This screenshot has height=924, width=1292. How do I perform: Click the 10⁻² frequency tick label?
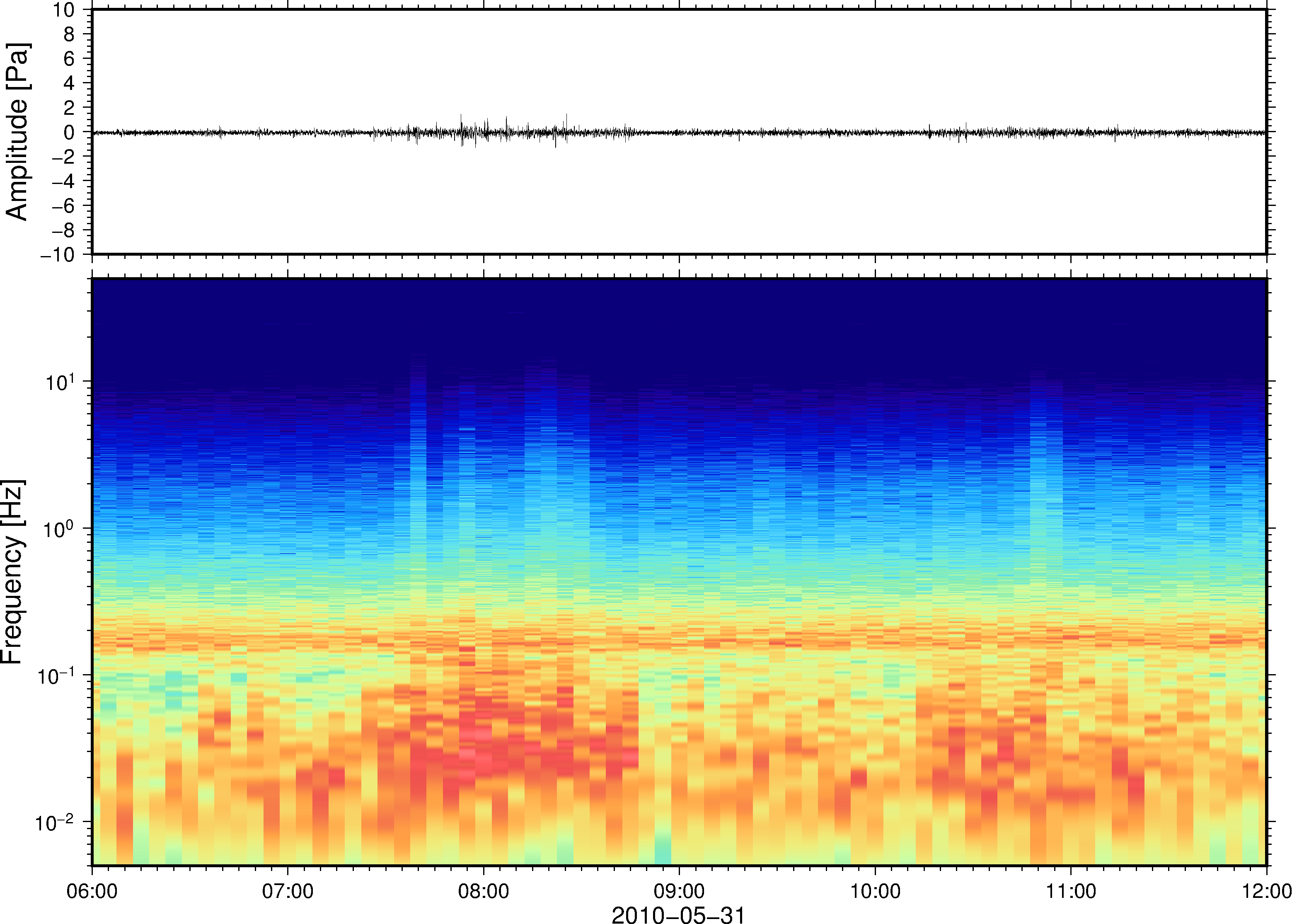point(55,822)
